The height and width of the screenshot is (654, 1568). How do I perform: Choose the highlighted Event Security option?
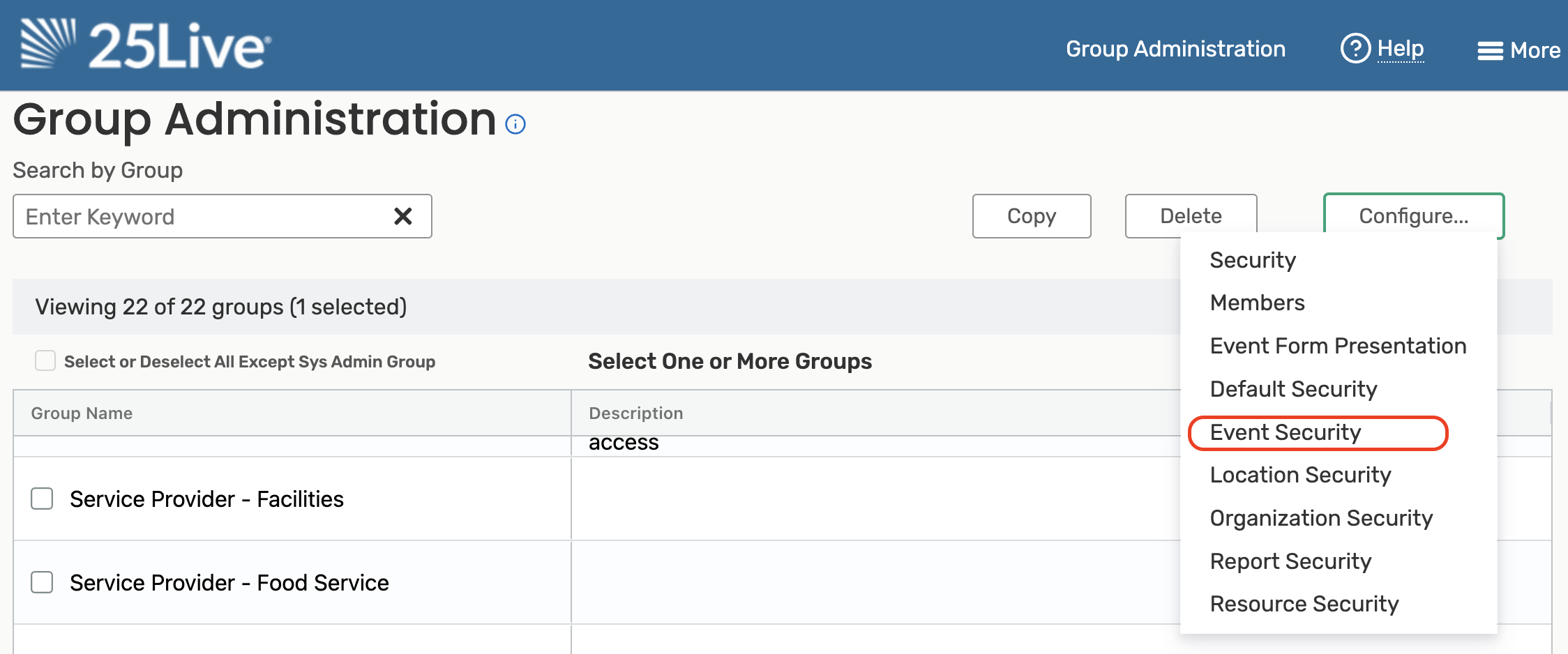click(1286, 432)
